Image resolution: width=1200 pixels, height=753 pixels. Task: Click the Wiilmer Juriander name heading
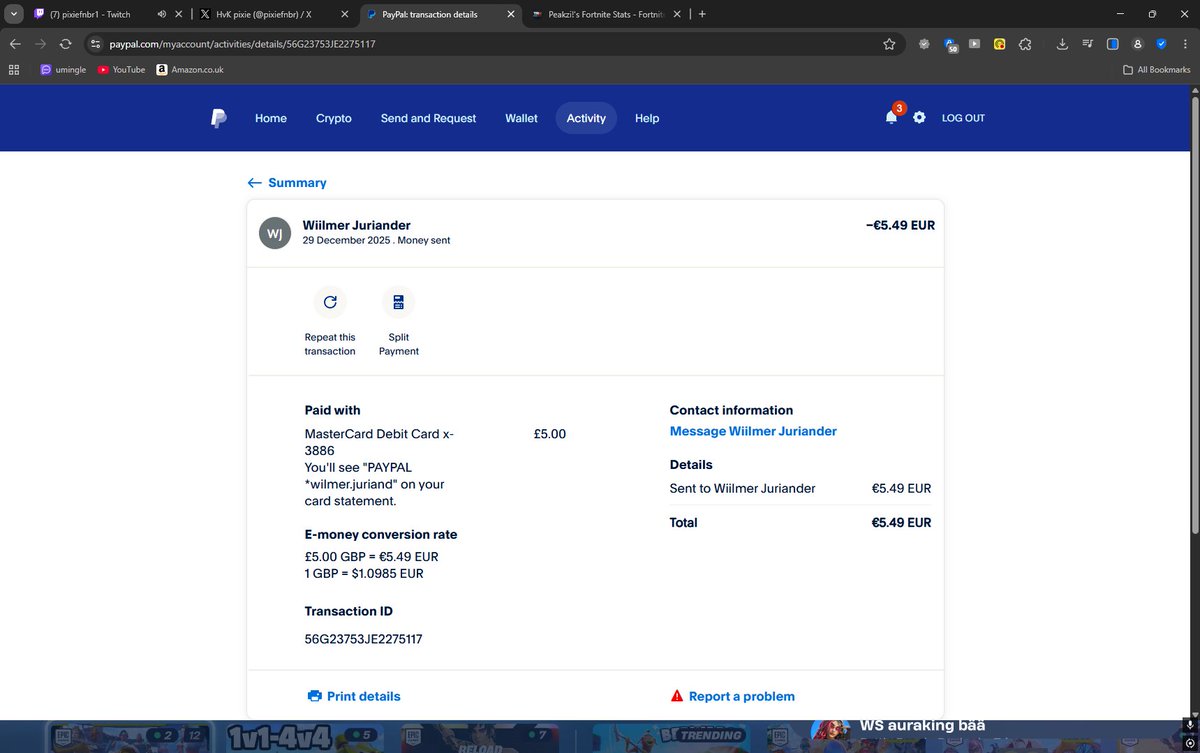click(356, 225)
